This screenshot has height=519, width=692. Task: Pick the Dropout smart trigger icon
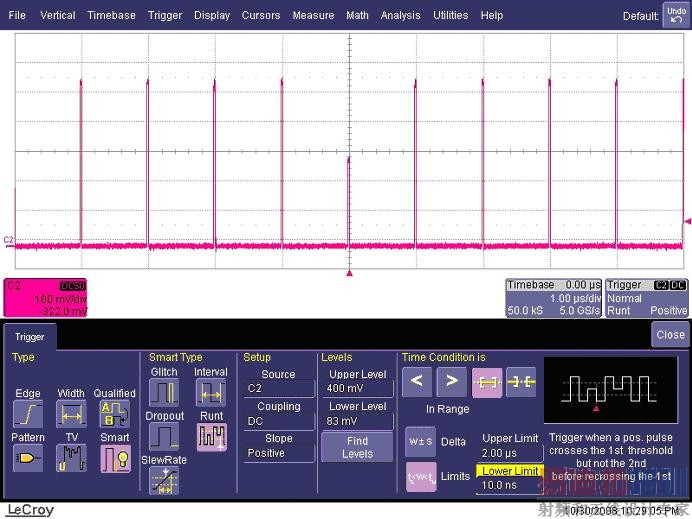[163, 436]
